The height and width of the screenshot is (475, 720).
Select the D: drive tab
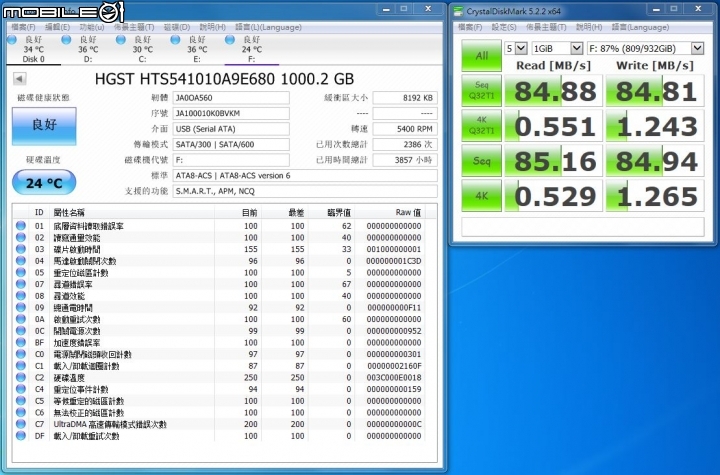tap(88, 49)
